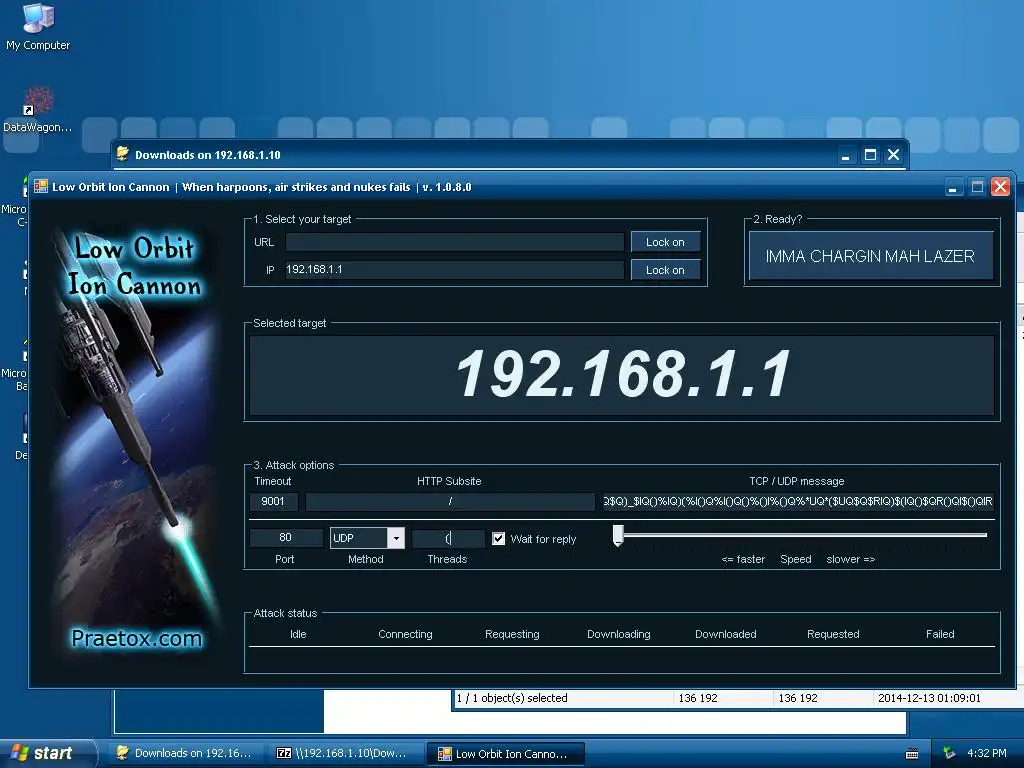
Task: Click the IP field containing 192.168.1.1
Action: [455, 270]
